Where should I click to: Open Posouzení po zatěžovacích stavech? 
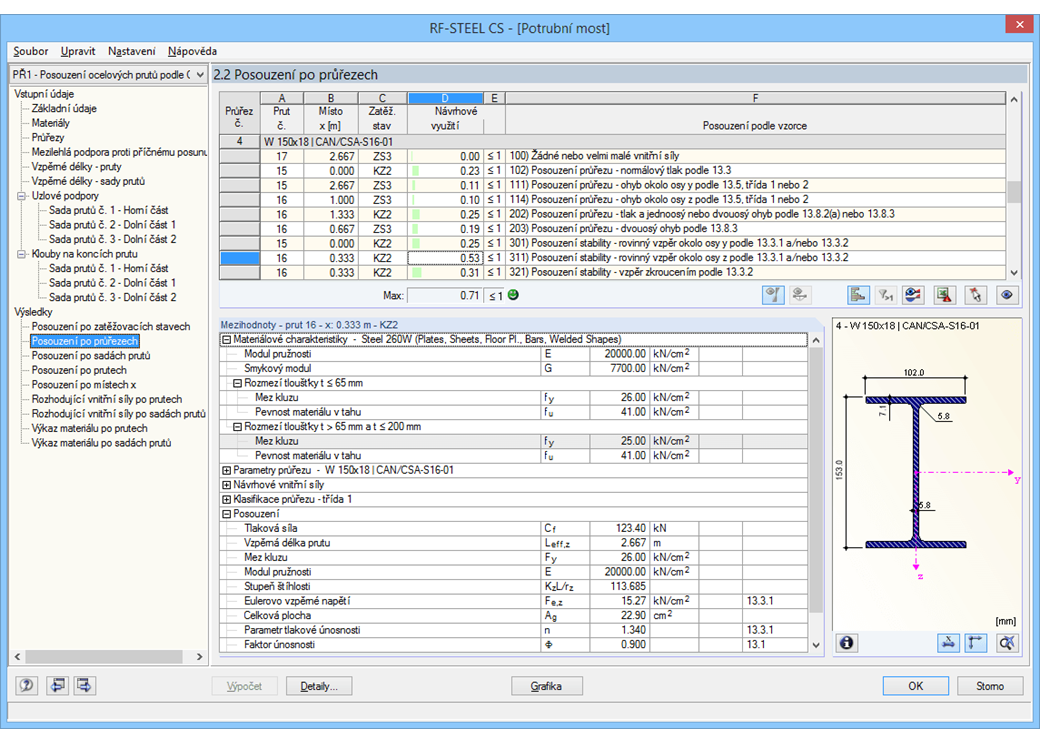(x=111, y=327)
